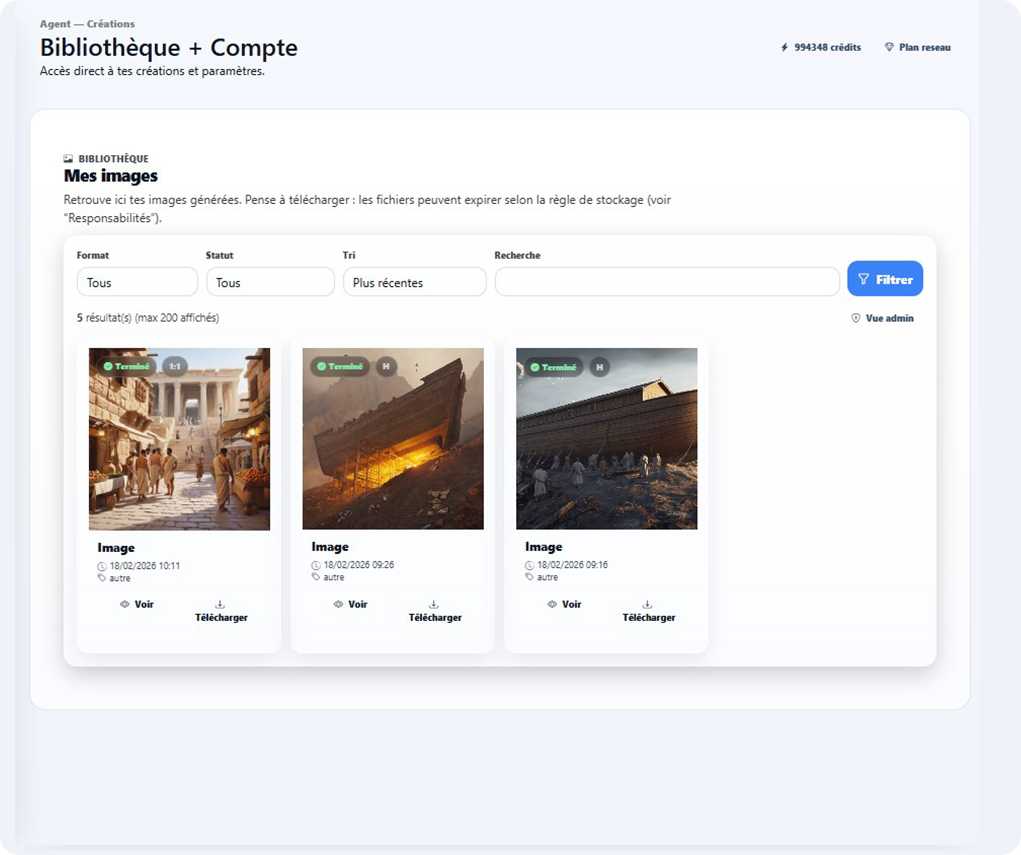The image size is (1021, 855).
Task: Click the 1:1 format badge on first image
Action: [x=175, y=366]
